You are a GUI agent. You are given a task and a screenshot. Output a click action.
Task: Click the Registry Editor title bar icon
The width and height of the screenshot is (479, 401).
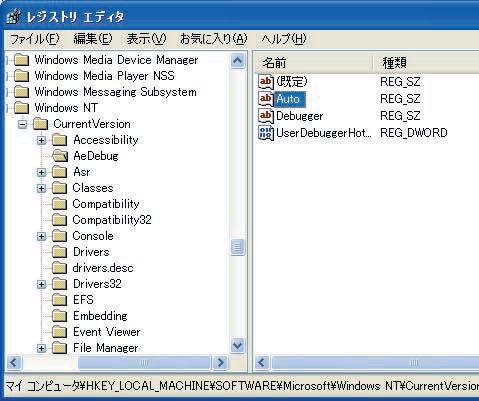point(14,16)
